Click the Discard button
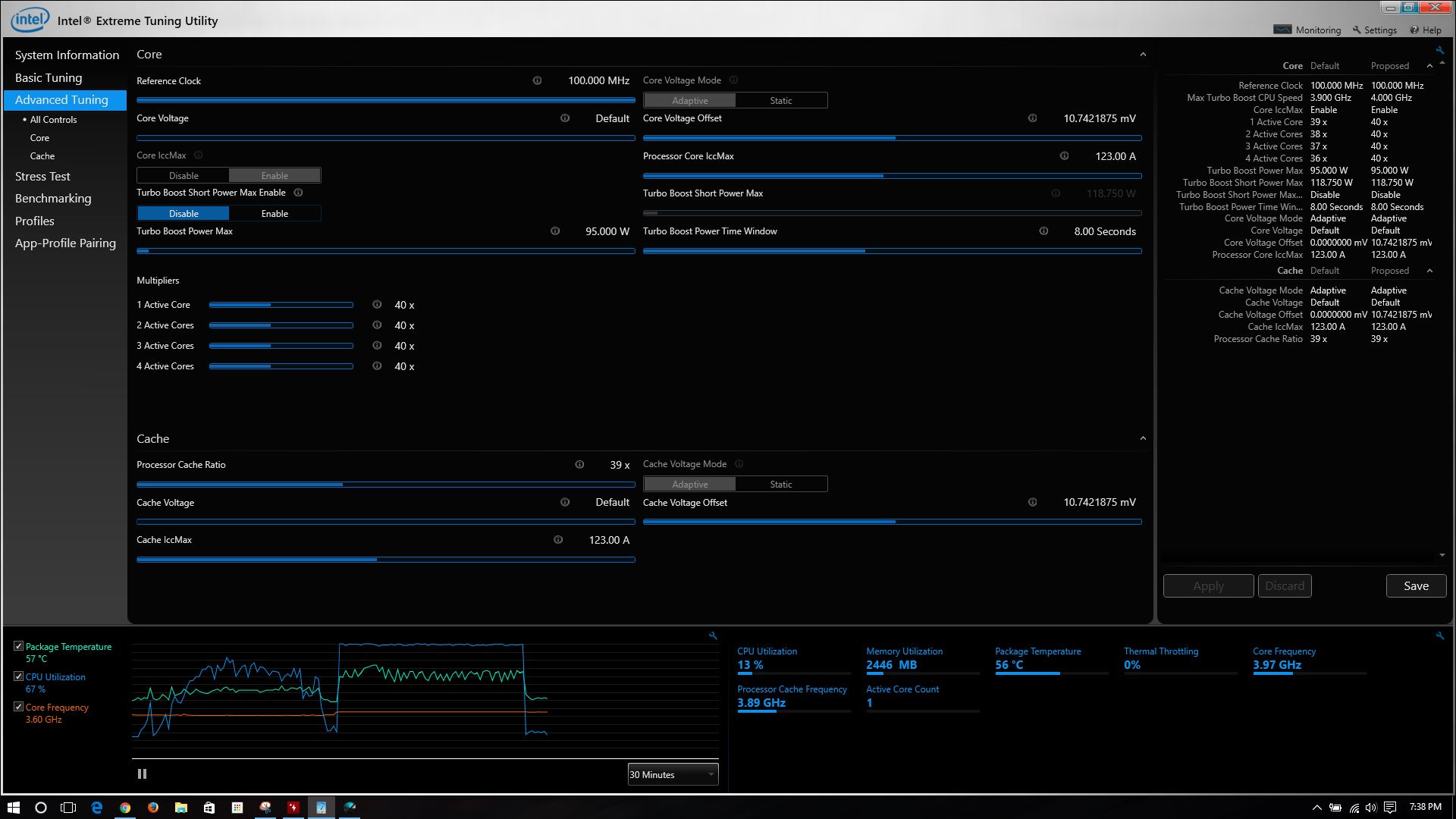Viewport: 1456px width, 819px height. (x=1285, y=585)
